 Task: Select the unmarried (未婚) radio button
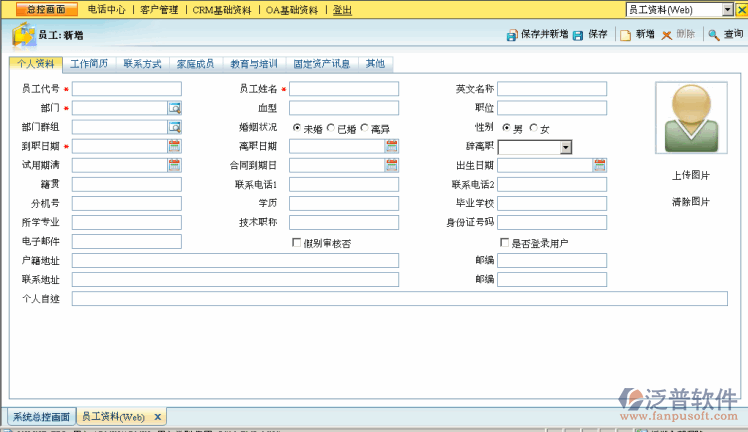point(297,128)
